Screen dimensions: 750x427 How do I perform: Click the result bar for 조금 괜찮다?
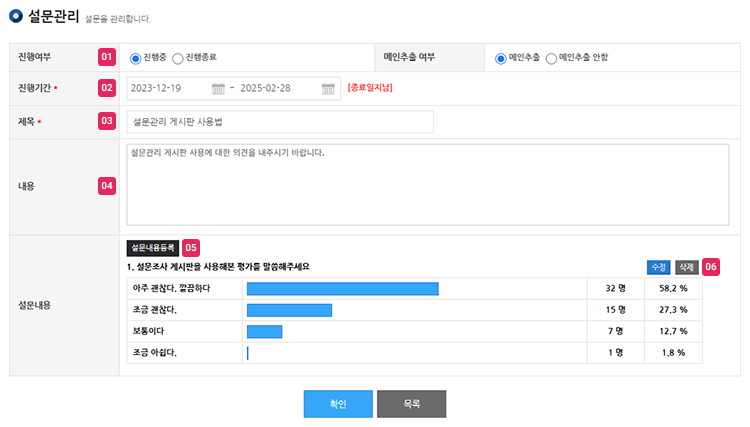click(x=289, y=310)
